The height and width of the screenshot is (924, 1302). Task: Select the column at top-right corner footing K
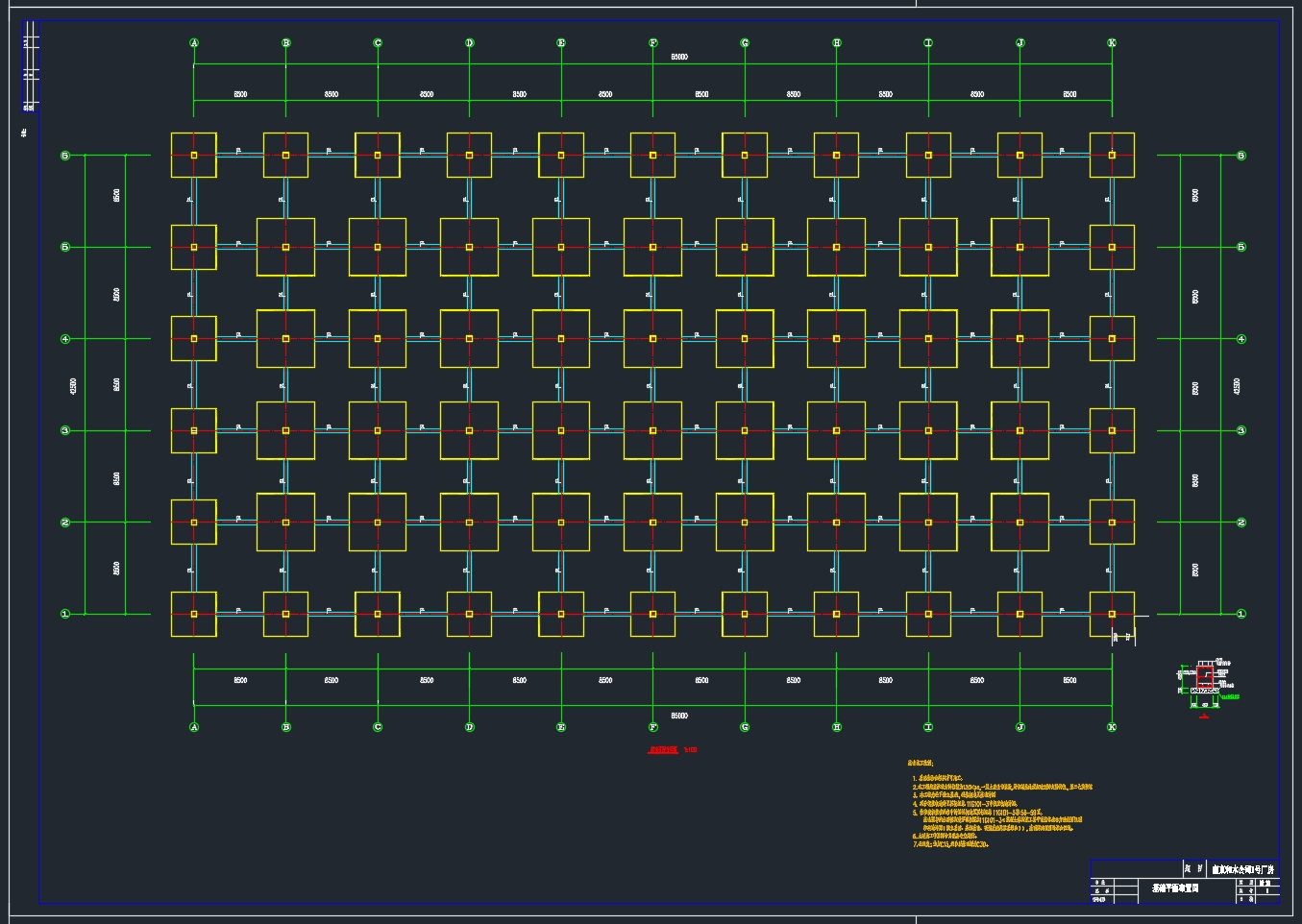click(1112, 156)
